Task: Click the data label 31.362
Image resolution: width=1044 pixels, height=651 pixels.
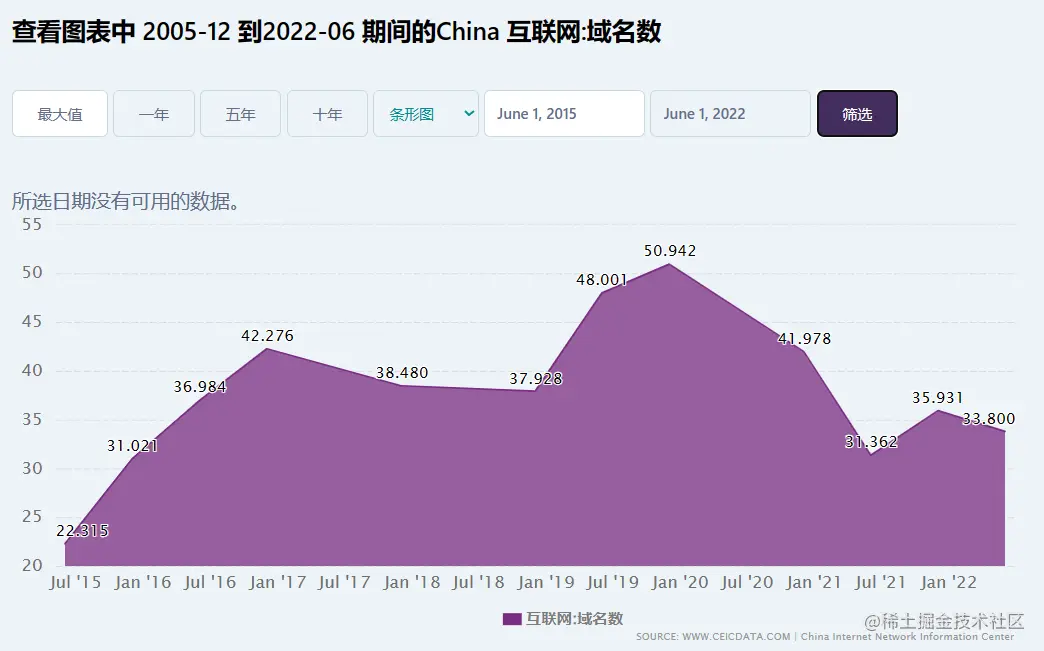Action: pos(871,442)
